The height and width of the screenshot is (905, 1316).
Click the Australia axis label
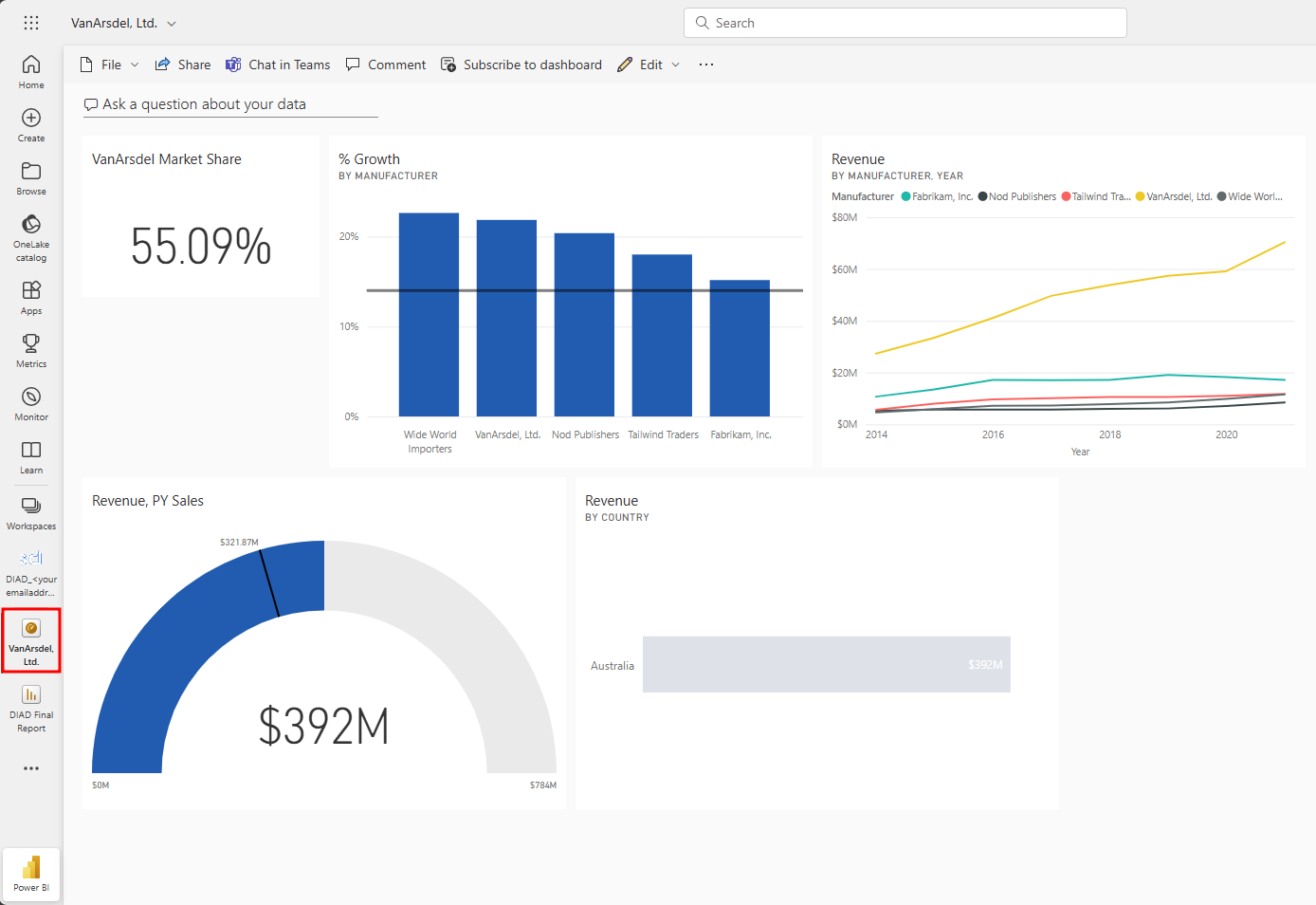coord(612,666)
